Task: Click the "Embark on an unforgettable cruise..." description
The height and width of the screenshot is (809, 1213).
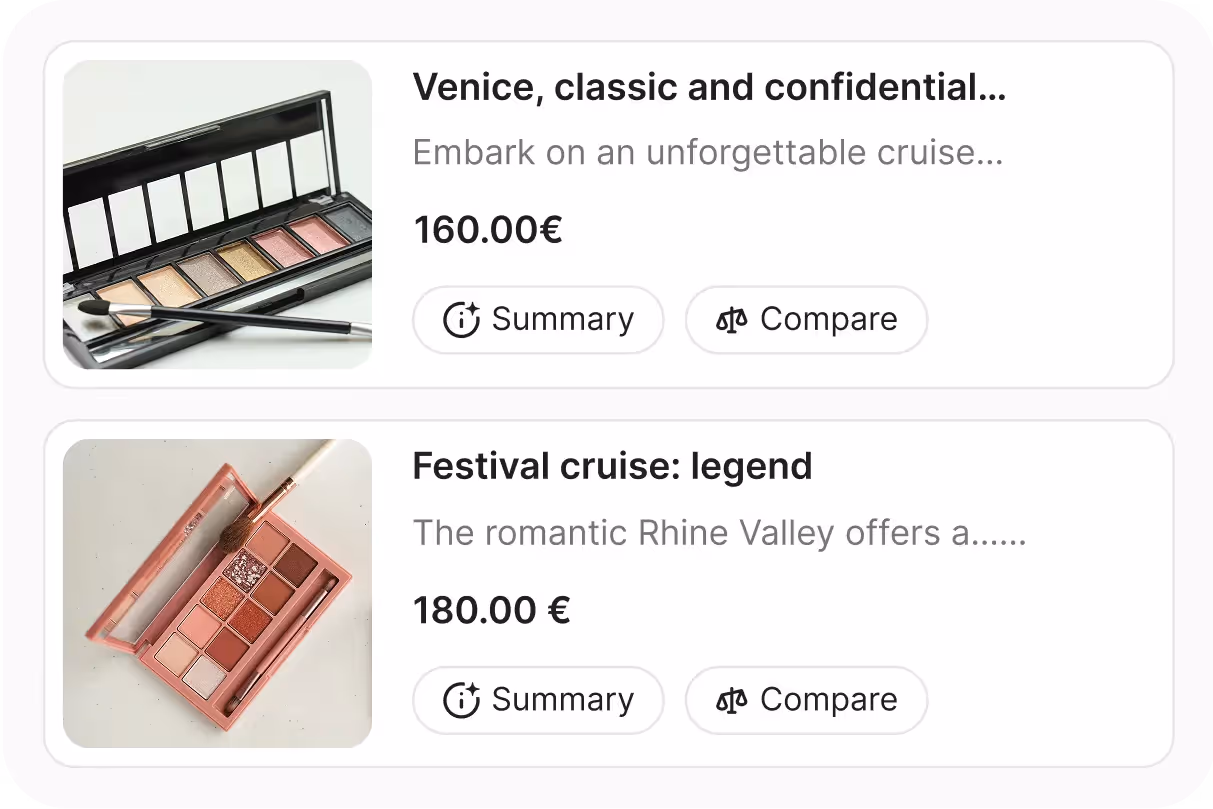Action: tap(707, 153)
